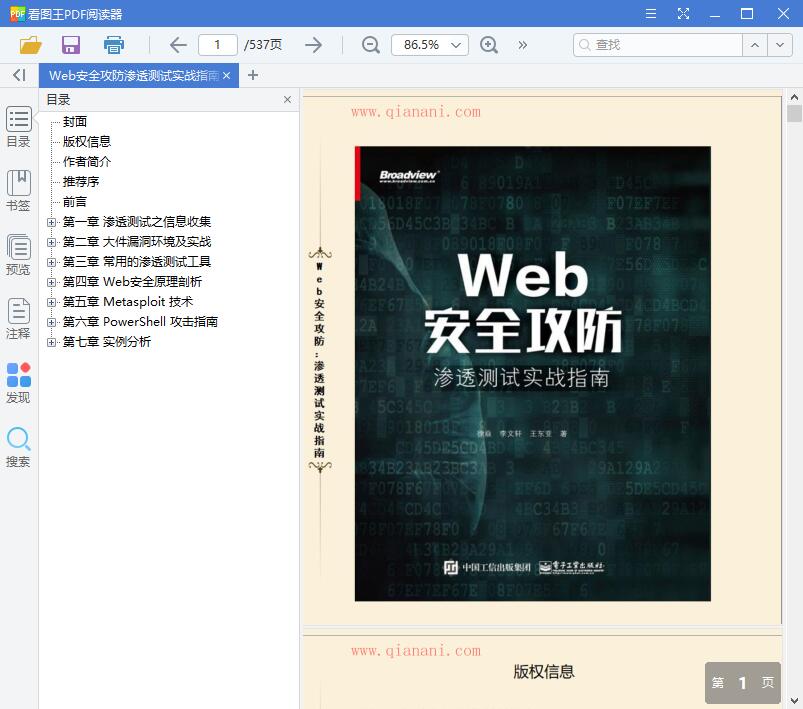
Task: Click the search magnifier in the find box
Action: coord(584,45)
